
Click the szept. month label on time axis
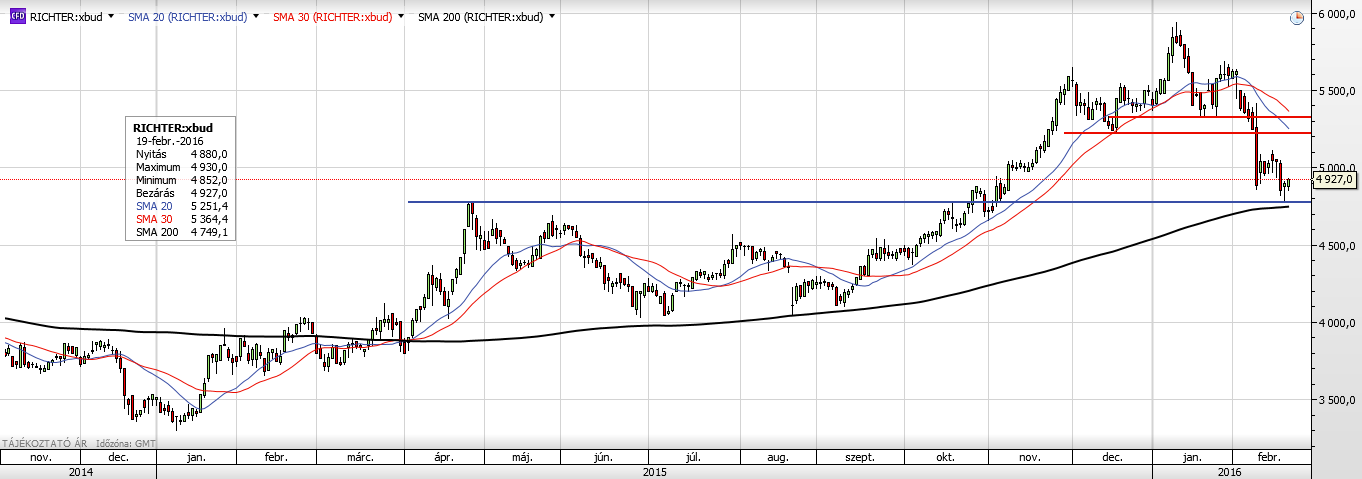point(860,457)
